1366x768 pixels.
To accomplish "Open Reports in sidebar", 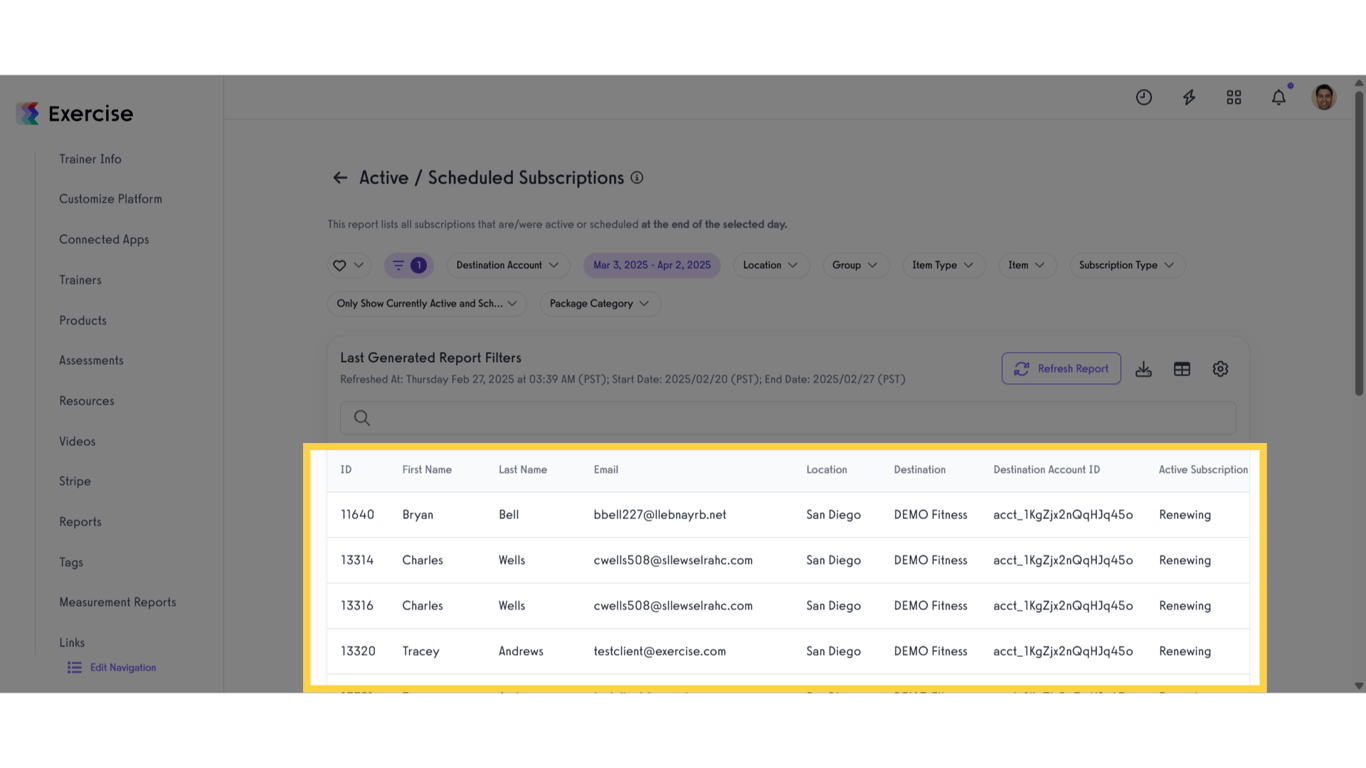I will pos(80,522).
